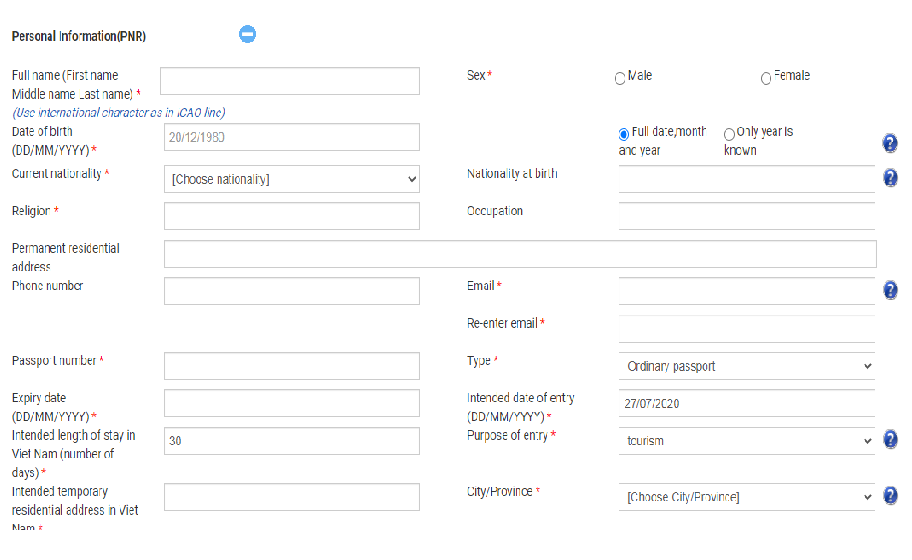This screenshot has width=912, height=560.
Task: Click the Intended date of entry field
Action: [x=746, y=403]
